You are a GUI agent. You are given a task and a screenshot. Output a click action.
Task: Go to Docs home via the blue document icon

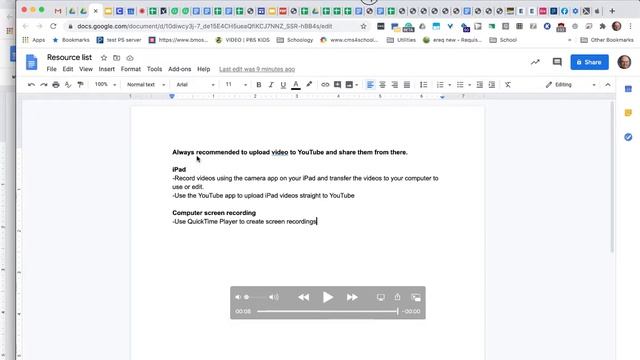[x=31, y=62]
